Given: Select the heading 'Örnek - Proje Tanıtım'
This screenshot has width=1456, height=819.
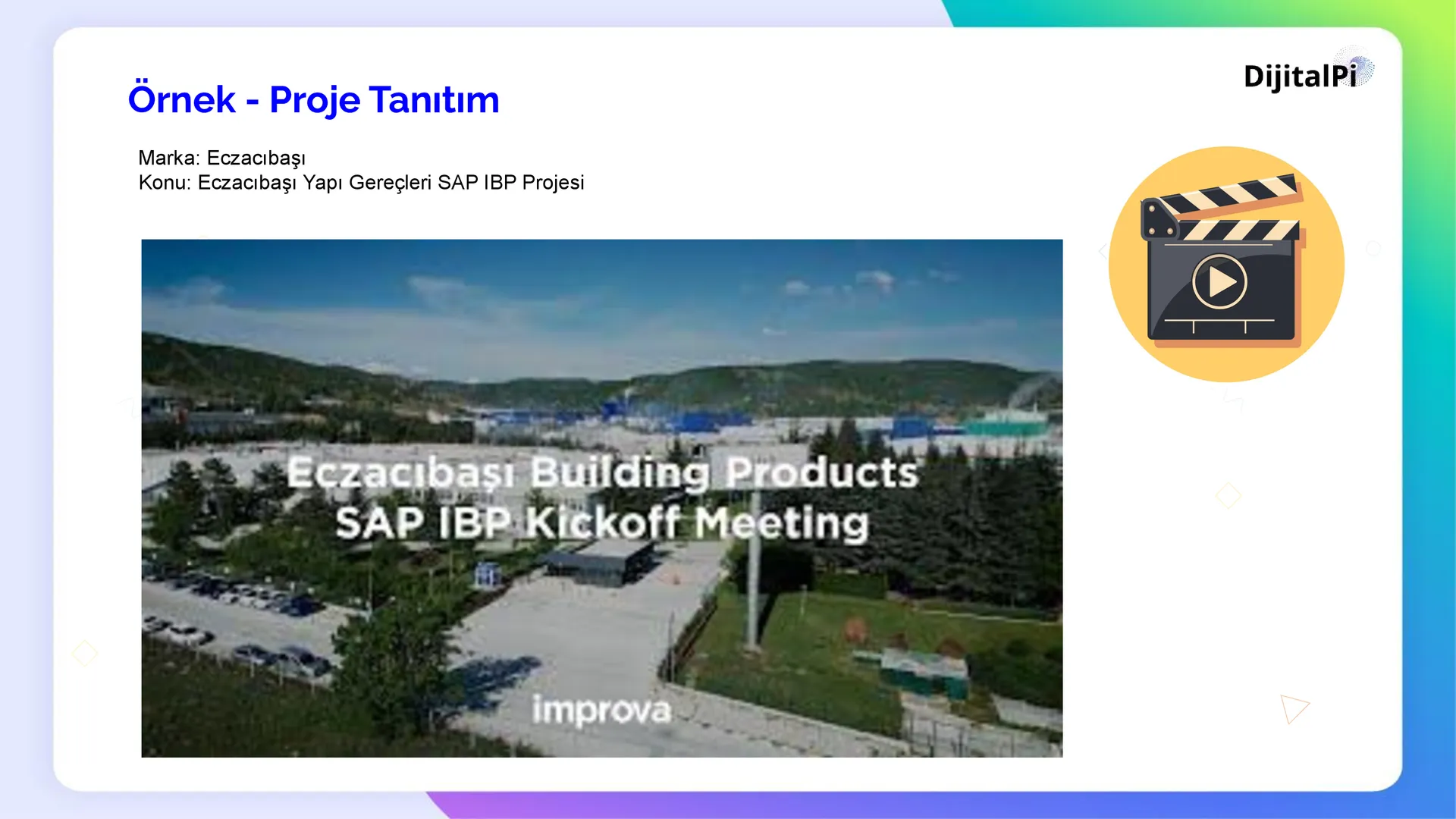Looking at the screenshot, I should [313, 99].
